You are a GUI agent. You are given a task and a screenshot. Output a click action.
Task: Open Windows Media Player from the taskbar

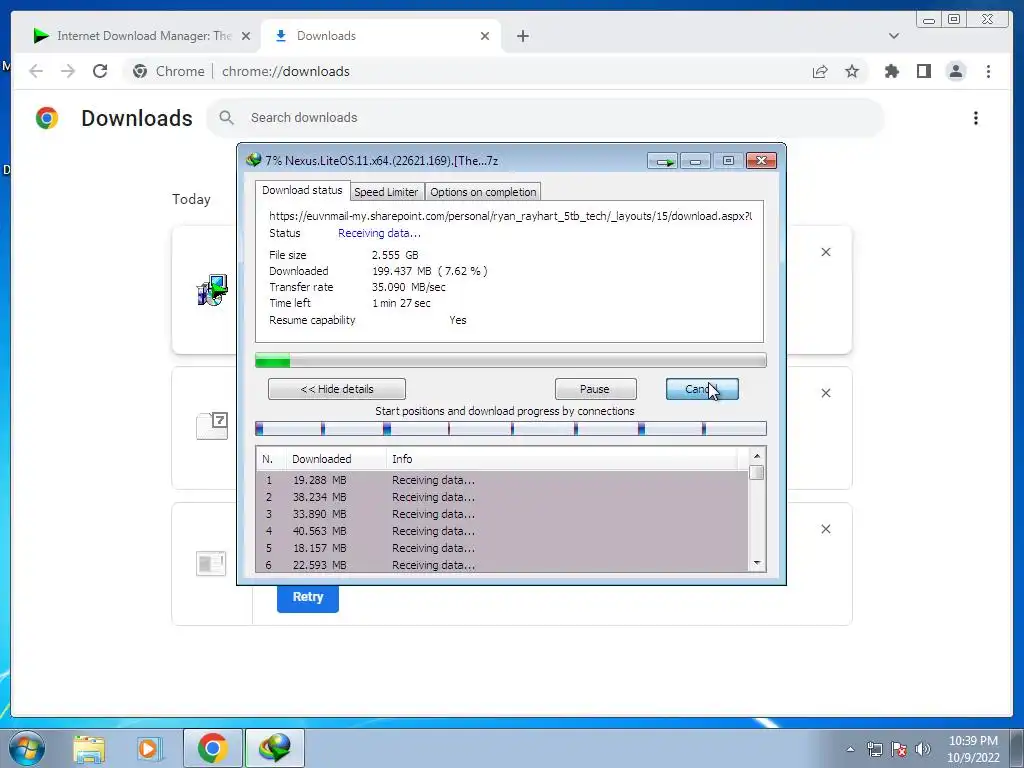coord(150,748)
